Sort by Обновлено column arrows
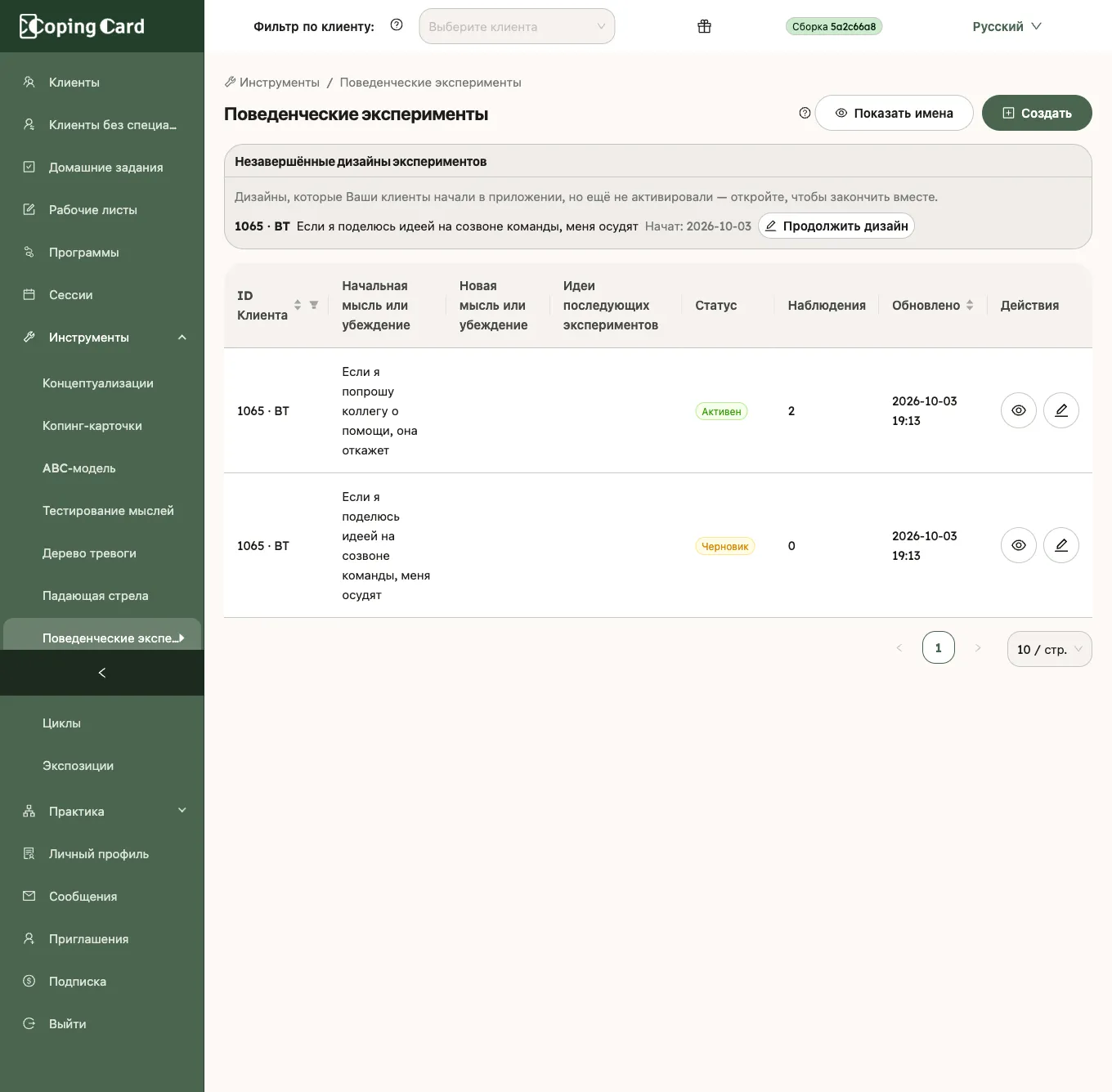 970,305
